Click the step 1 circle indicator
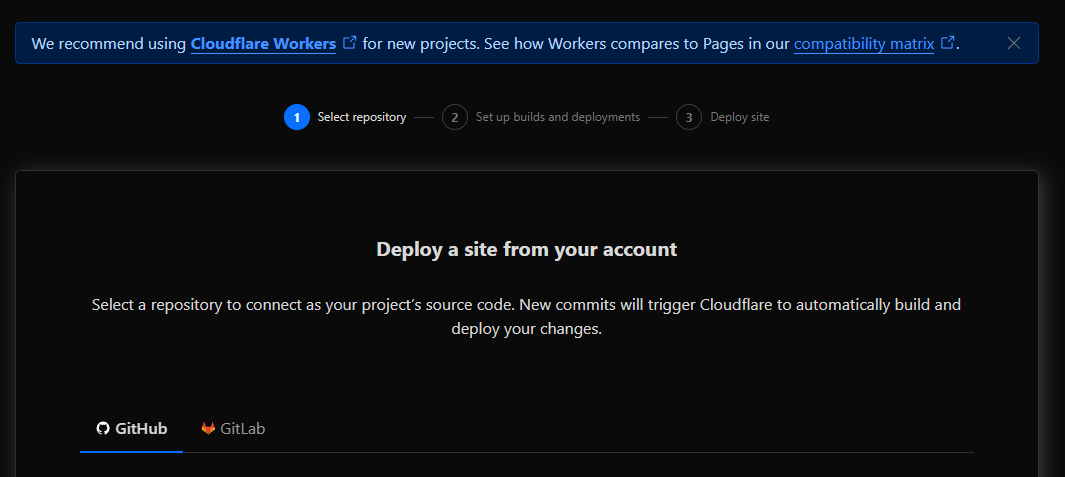Viewport: 1065px width, 477px height. coord(296,117)
